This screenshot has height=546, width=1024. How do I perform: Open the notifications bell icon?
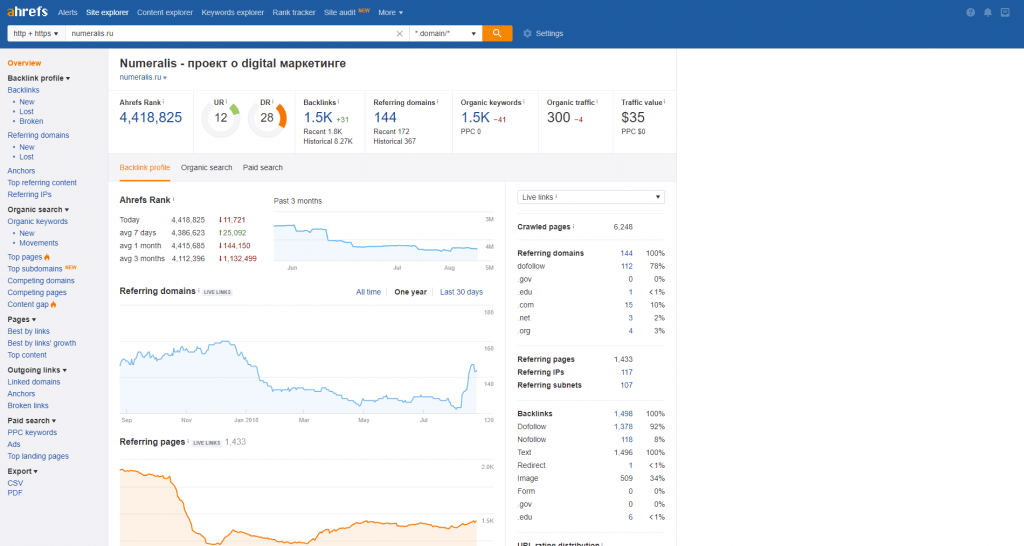point(988,12)
